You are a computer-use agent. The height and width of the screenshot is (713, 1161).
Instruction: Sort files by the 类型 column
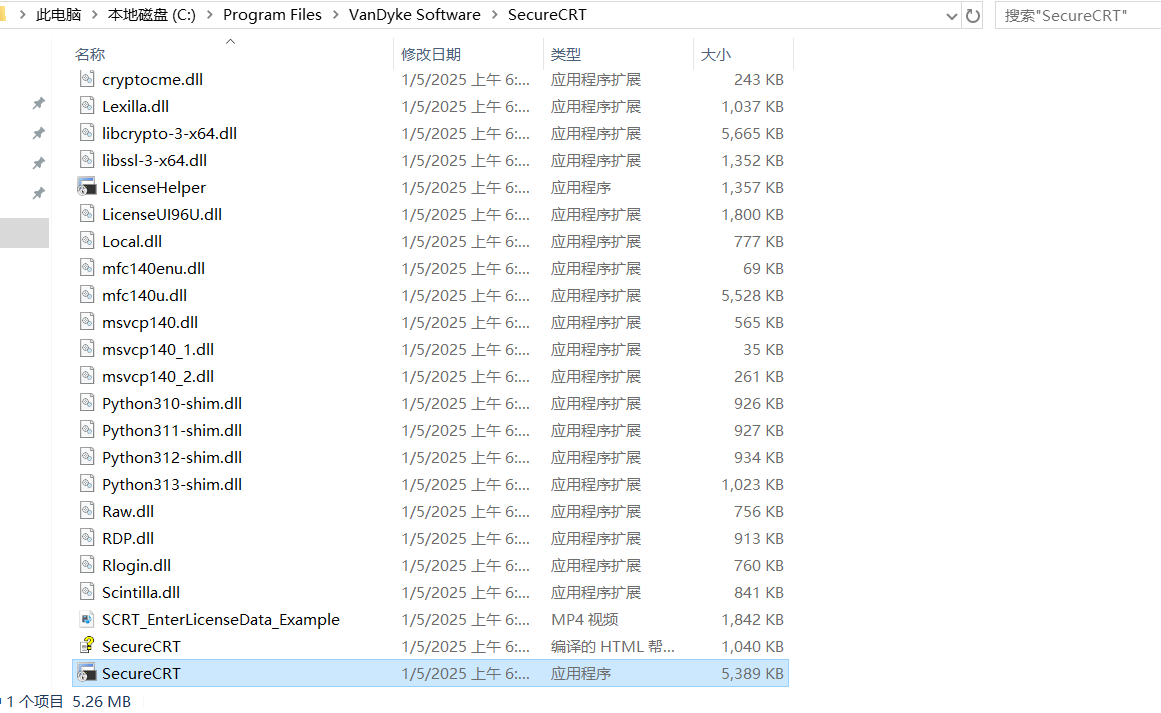[566, 54]
